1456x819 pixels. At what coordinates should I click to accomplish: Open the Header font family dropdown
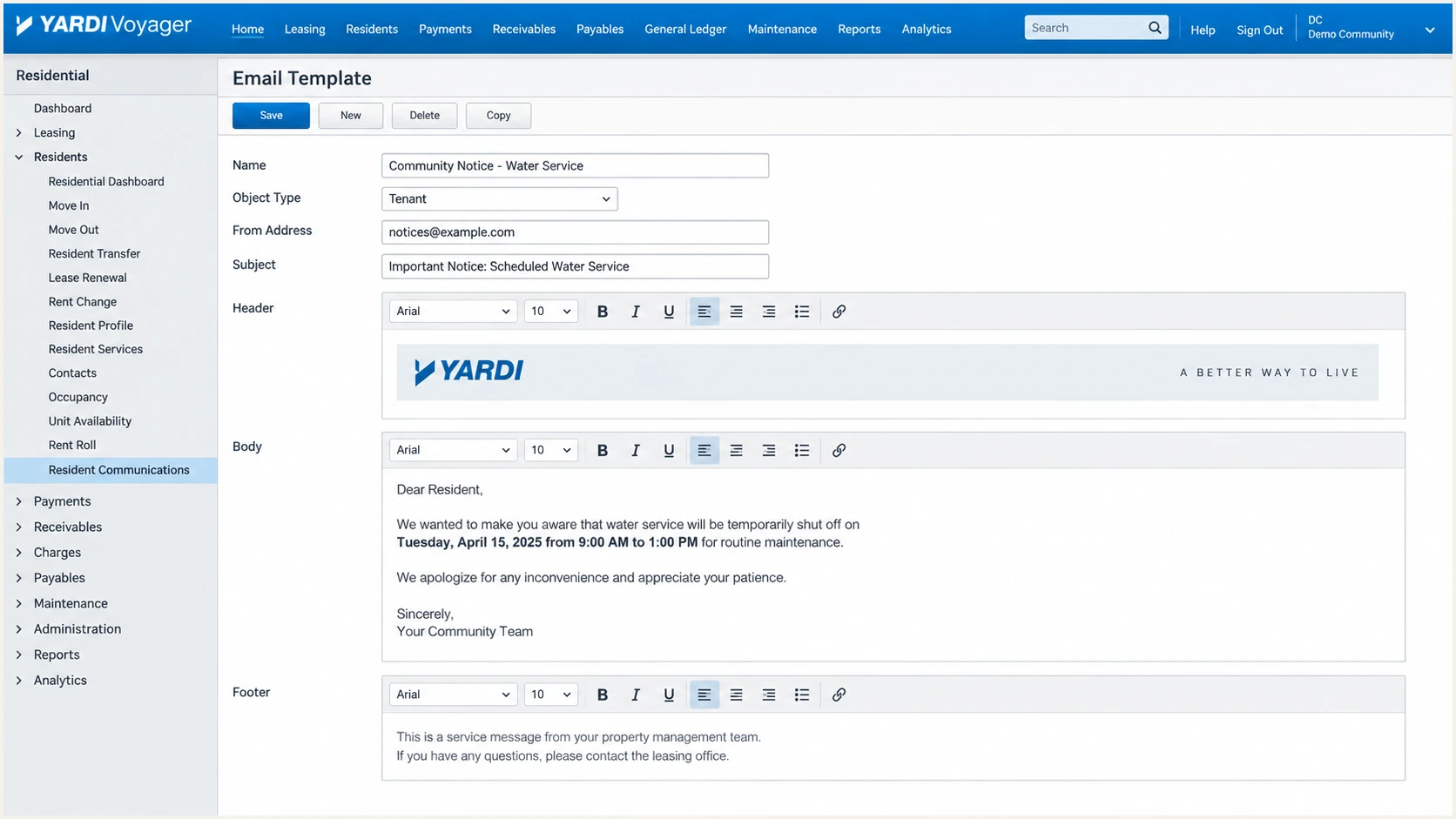(453, 312)
